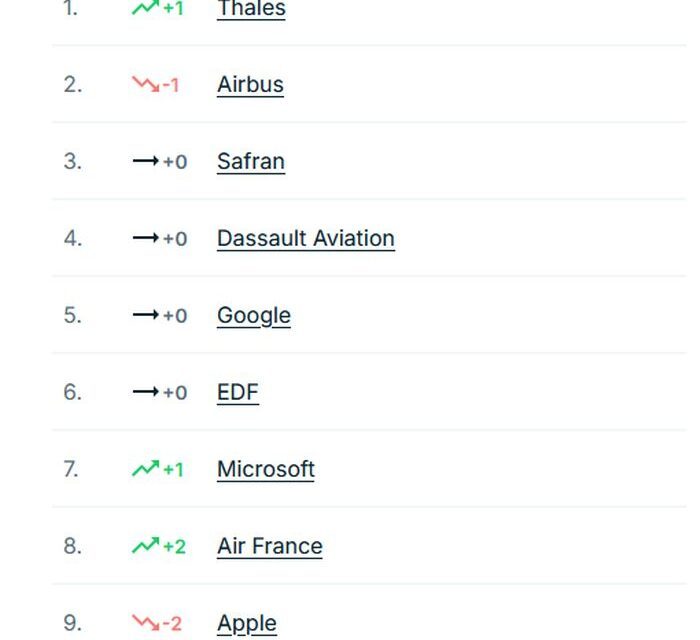Viewport: 700px width, 640px height.
Task: Click the red -2 trend icon beside Apple
Action: point(146,623)
